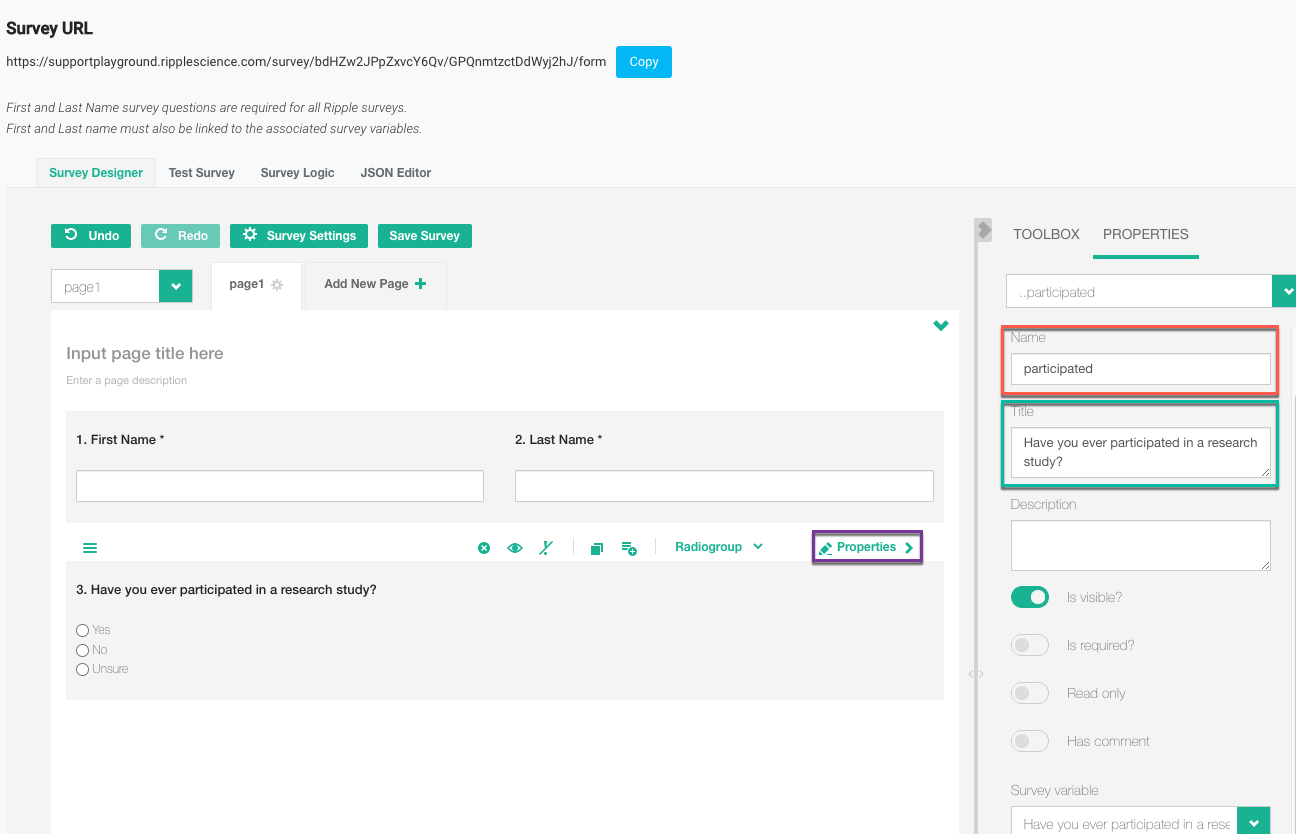Expand the Survey variable dropdown
1296x834 pixels.
[x=1253, y=823]
